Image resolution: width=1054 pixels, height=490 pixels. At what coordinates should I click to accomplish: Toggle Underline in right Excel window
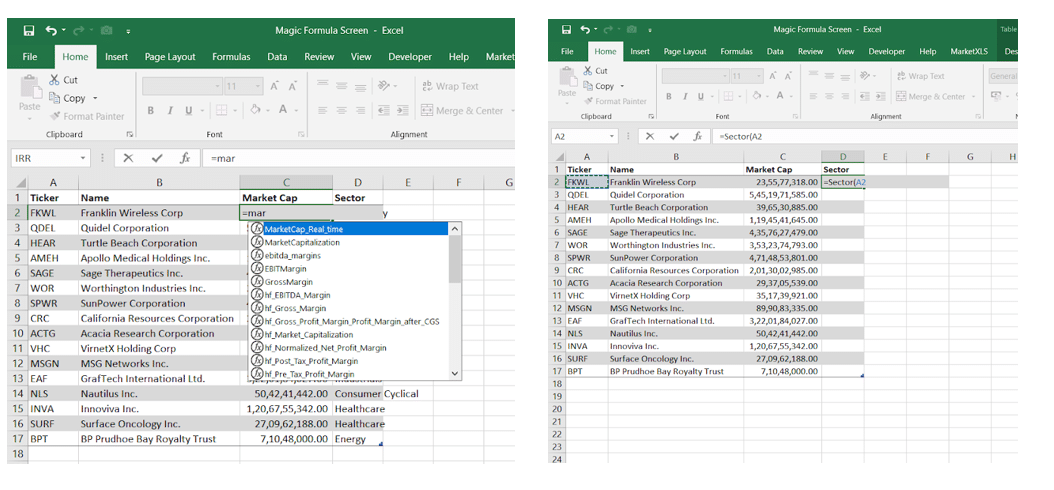coord(700,97)
